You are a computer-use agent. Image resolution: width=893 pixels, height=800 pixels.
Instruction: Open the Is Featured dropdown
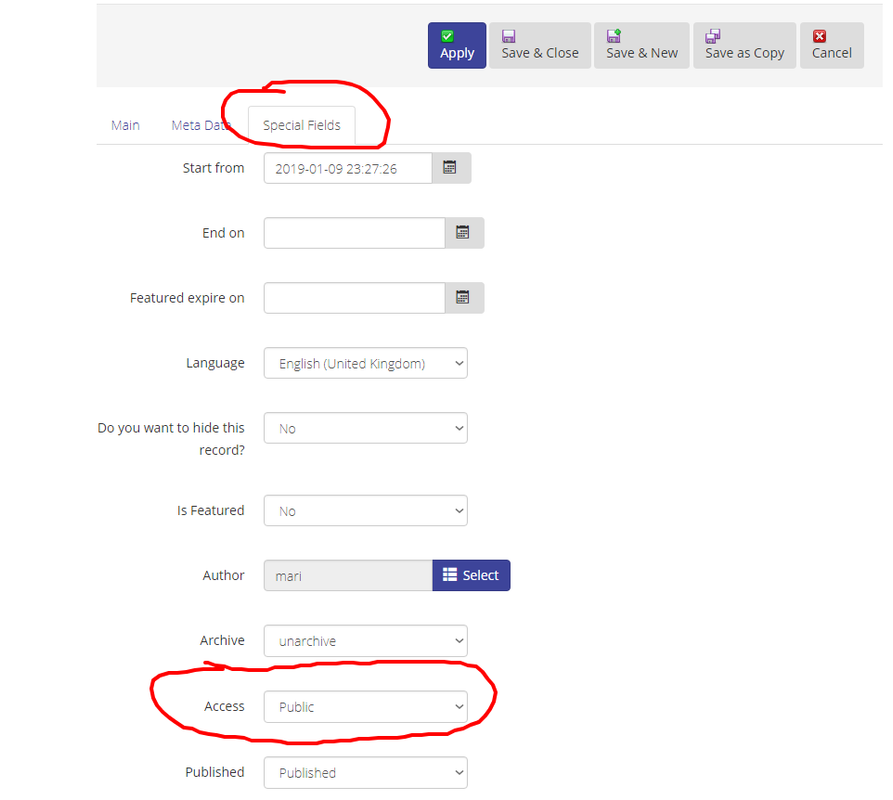point(366,511)
